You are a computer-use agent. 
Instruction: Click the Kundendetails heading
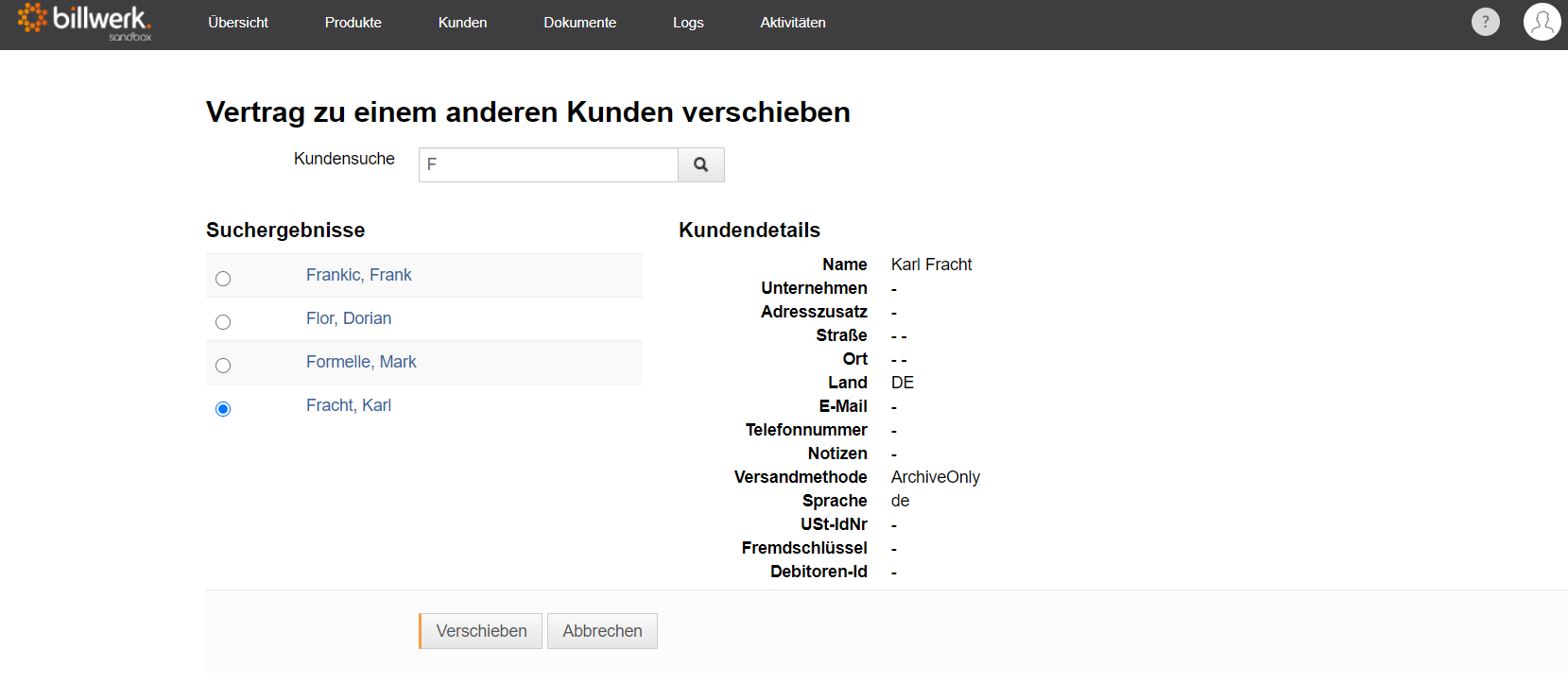tap(750, 230)
